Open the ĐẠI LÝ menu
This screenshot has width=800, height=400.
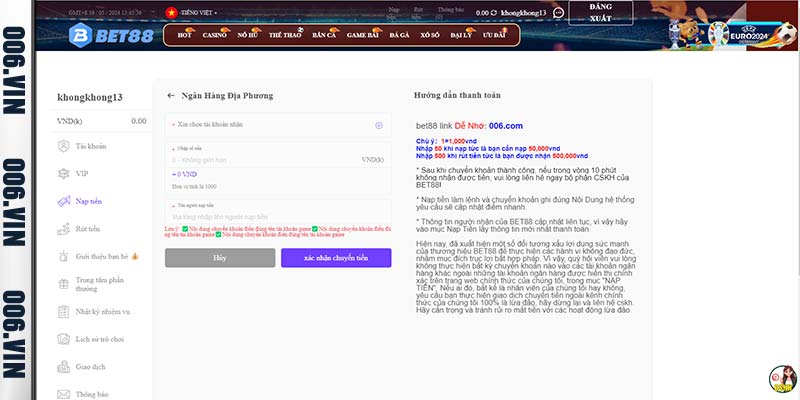462,35
